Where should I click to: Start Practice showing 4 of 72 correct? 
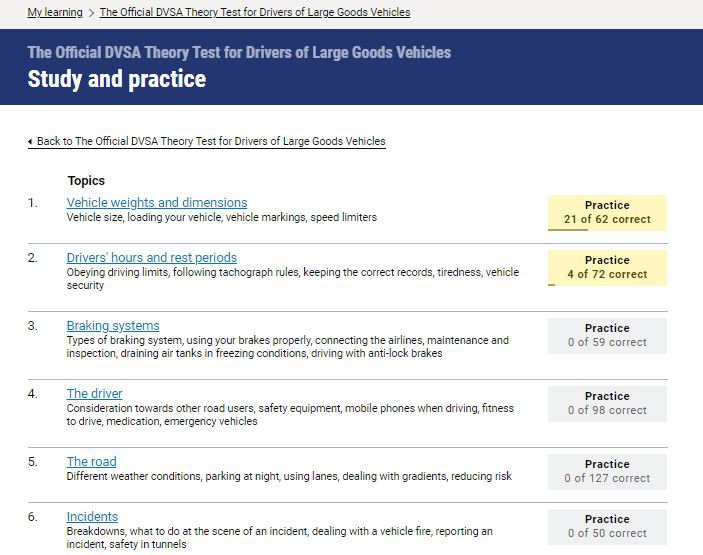click(x=607, y=267)
